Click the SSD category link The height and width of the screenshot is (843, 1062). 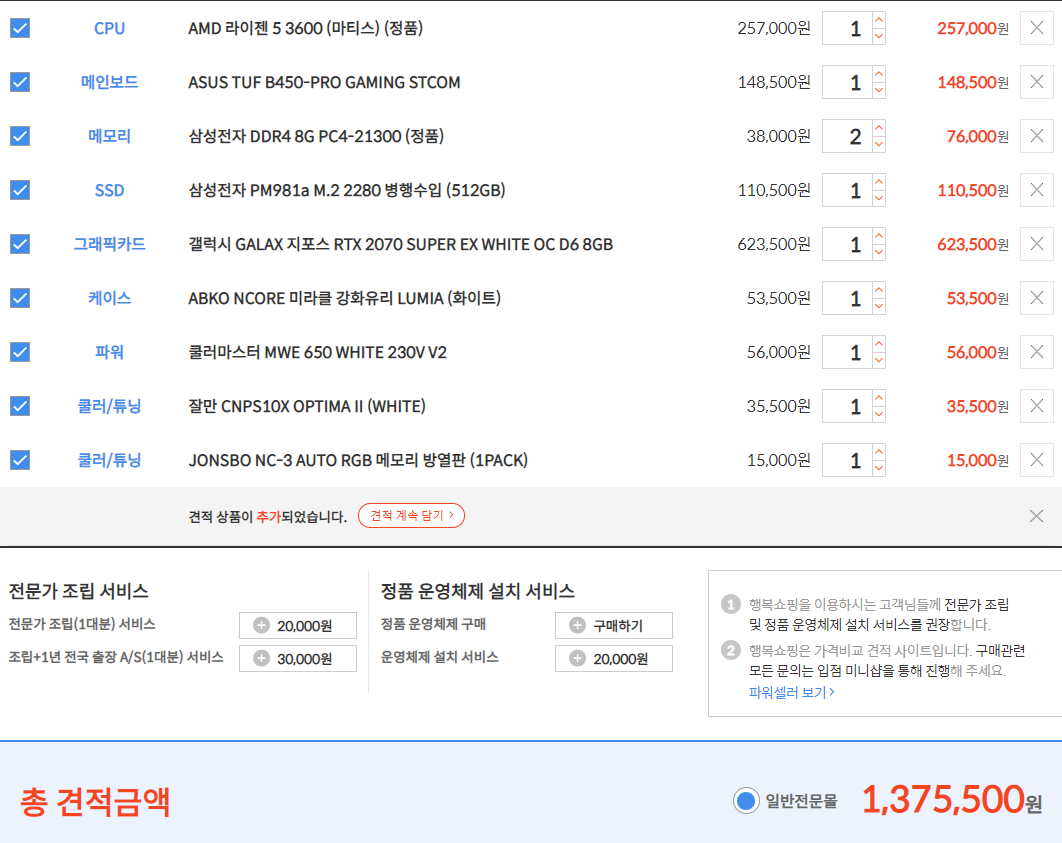(x=109, y=190)
